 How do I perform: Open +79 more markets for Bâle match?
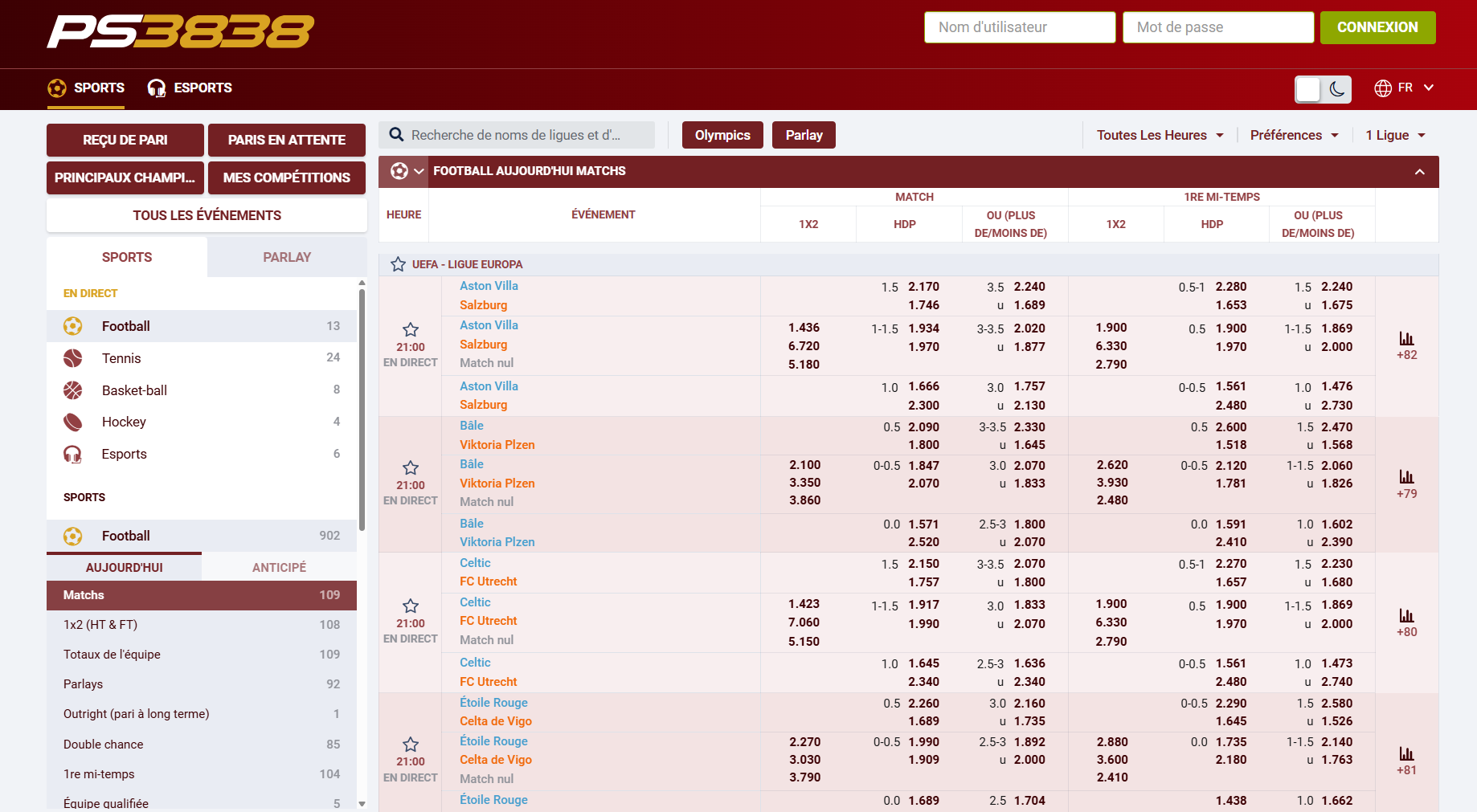tap(1406, 484)
